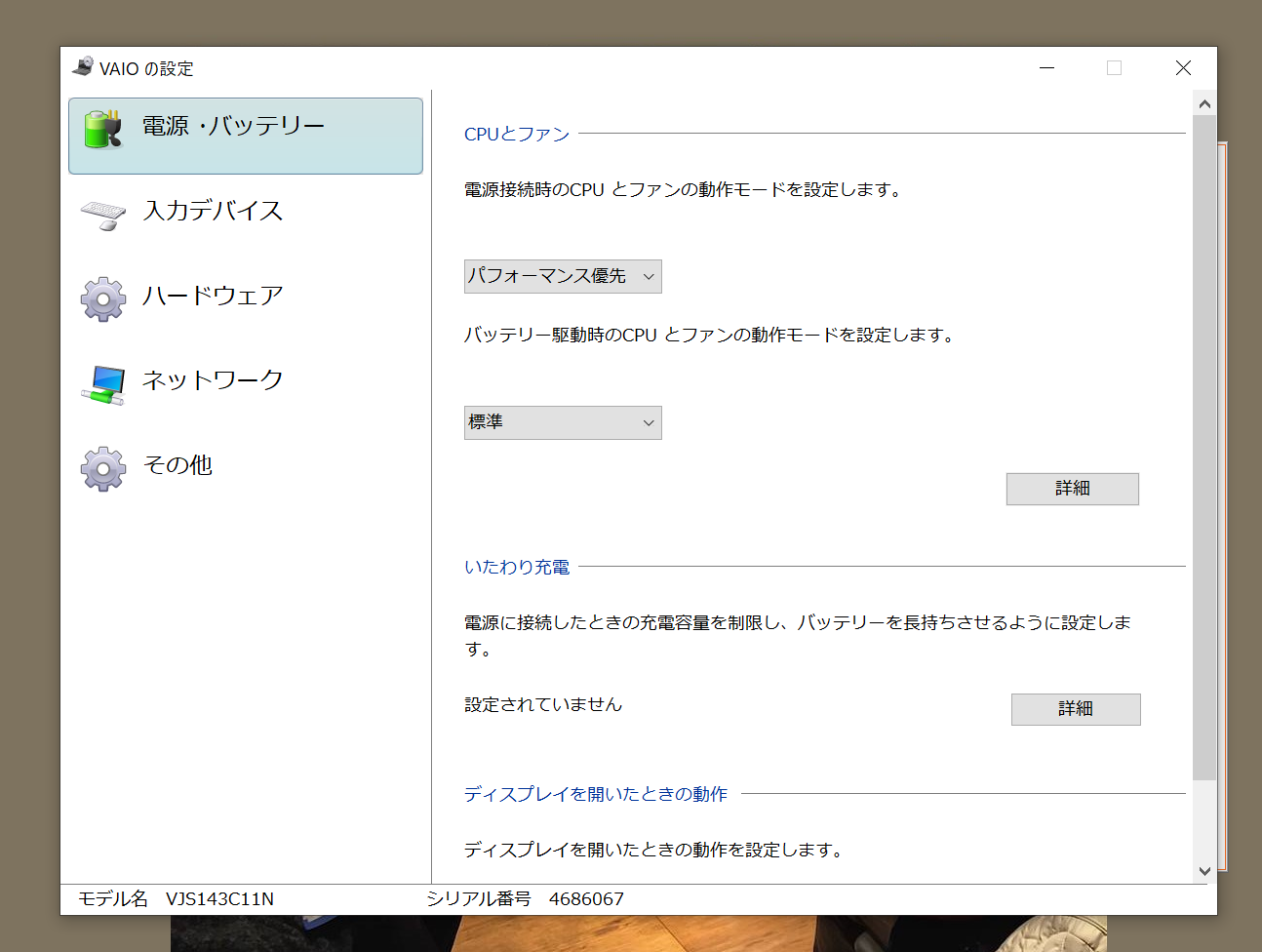Click the gear icon beside ハードウェア
Screen dimensions: 1262x952
pyautogui.click(x=102, y=298)
